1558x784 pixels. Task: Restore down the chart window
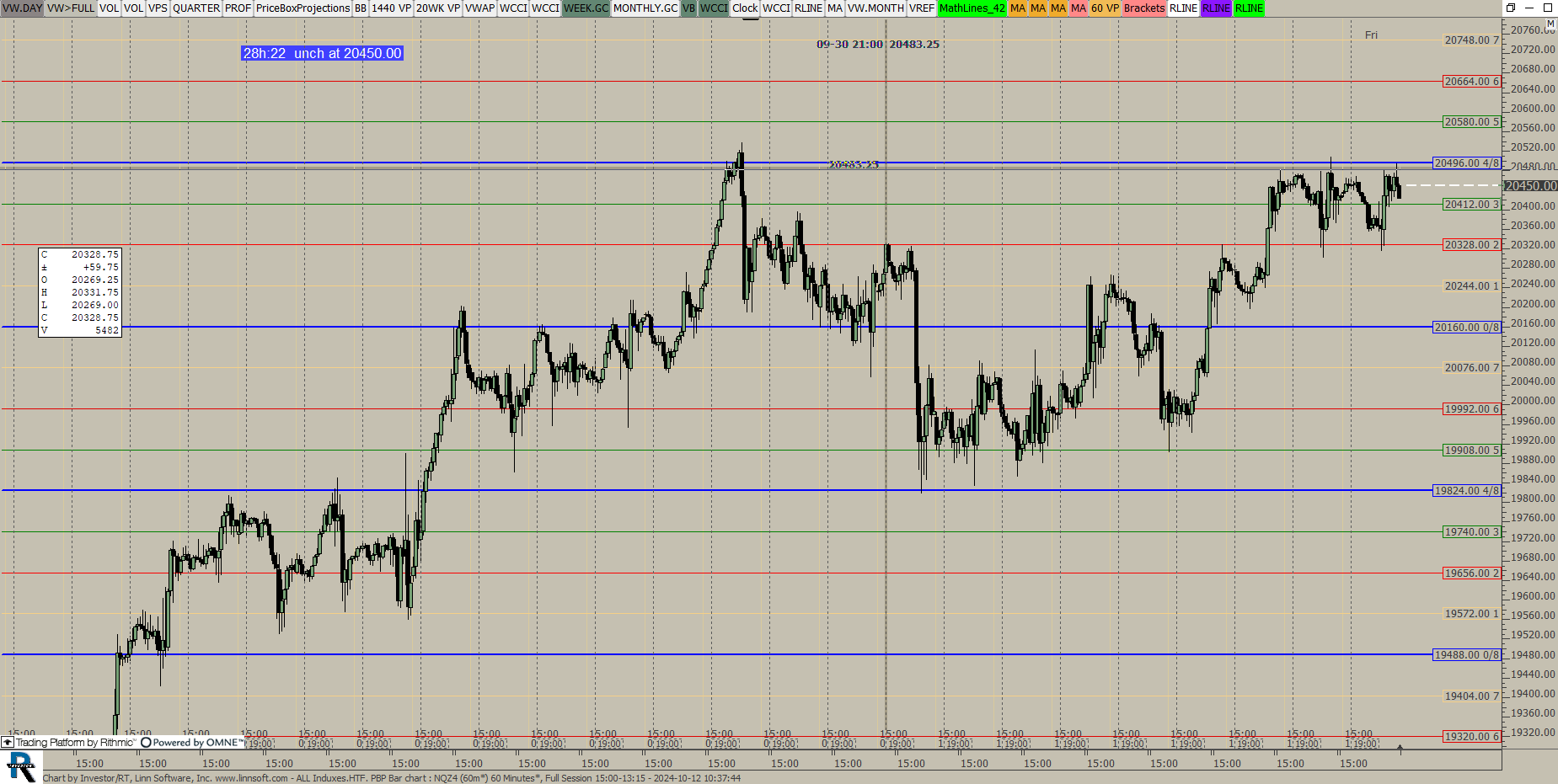1511,8
